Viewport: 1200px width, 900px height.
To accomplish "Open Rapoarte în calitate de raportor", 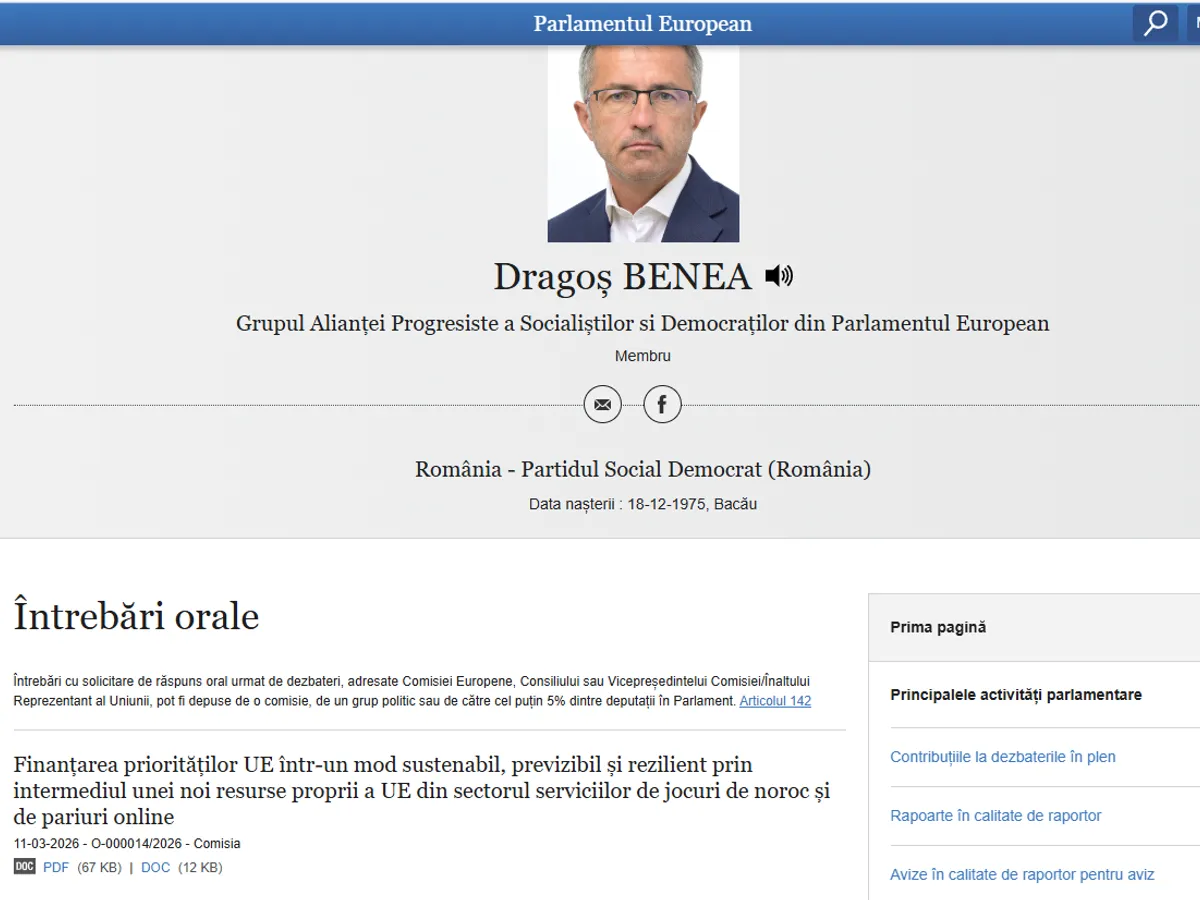I will coord(996,816).
